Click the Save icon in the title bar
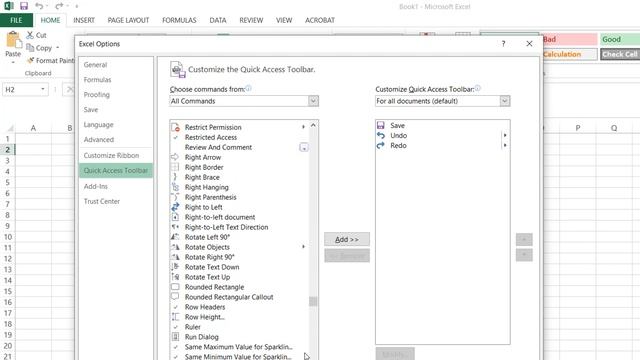This screenshot has height=360, width=640. click(x=24, y=6)
